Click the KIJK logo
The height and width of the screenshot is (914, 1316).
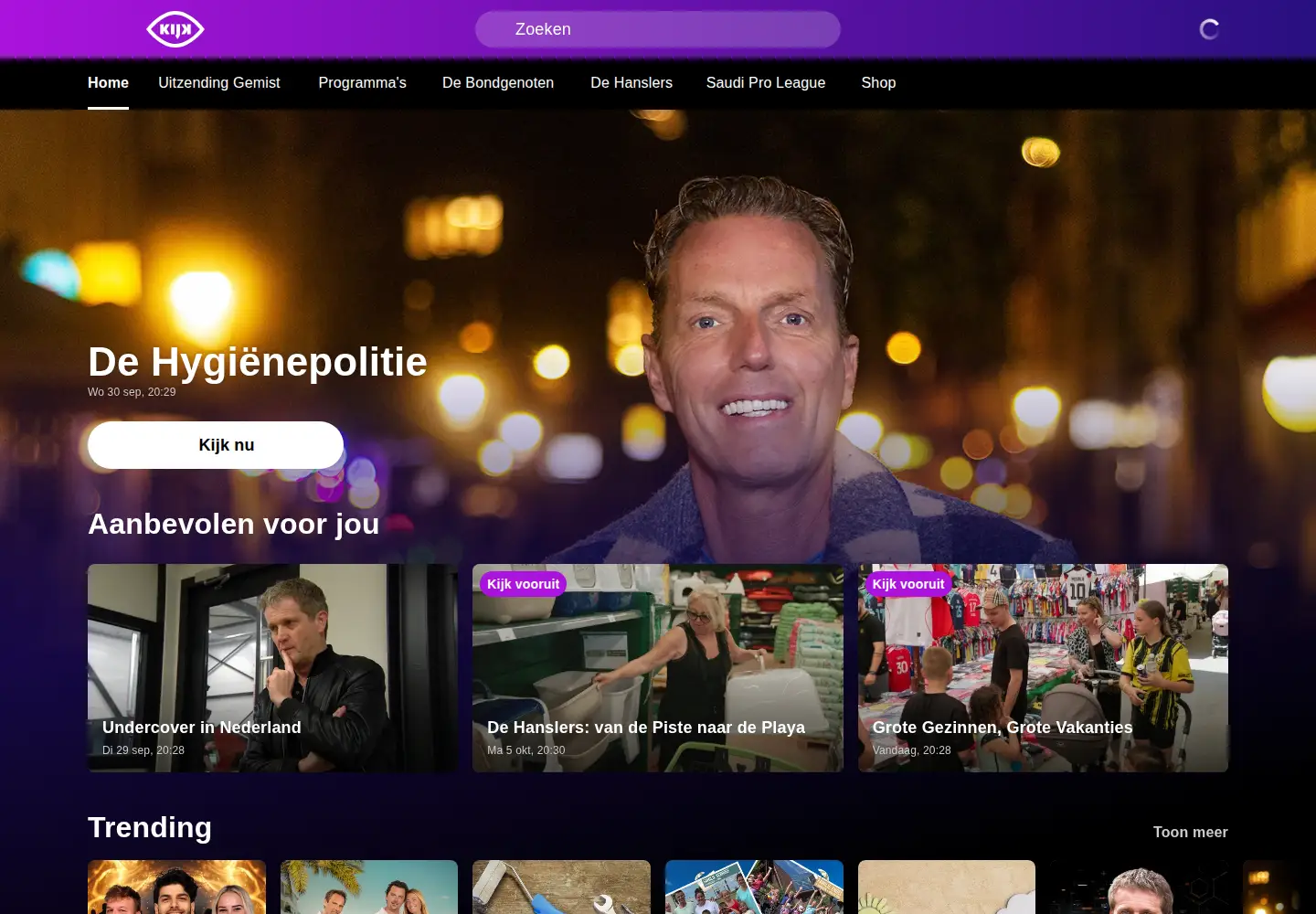coord(175,29)
